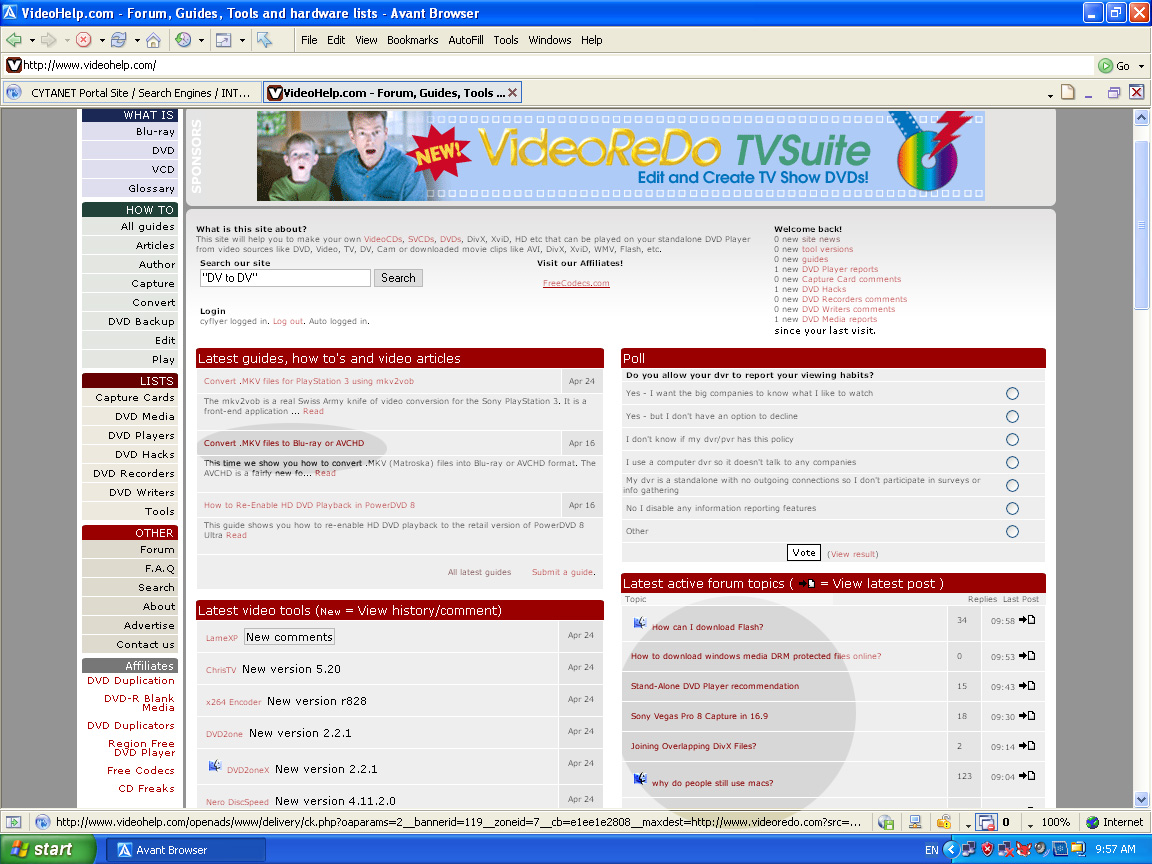Click the 'Search our site' input field

click(x=285, y=278)
